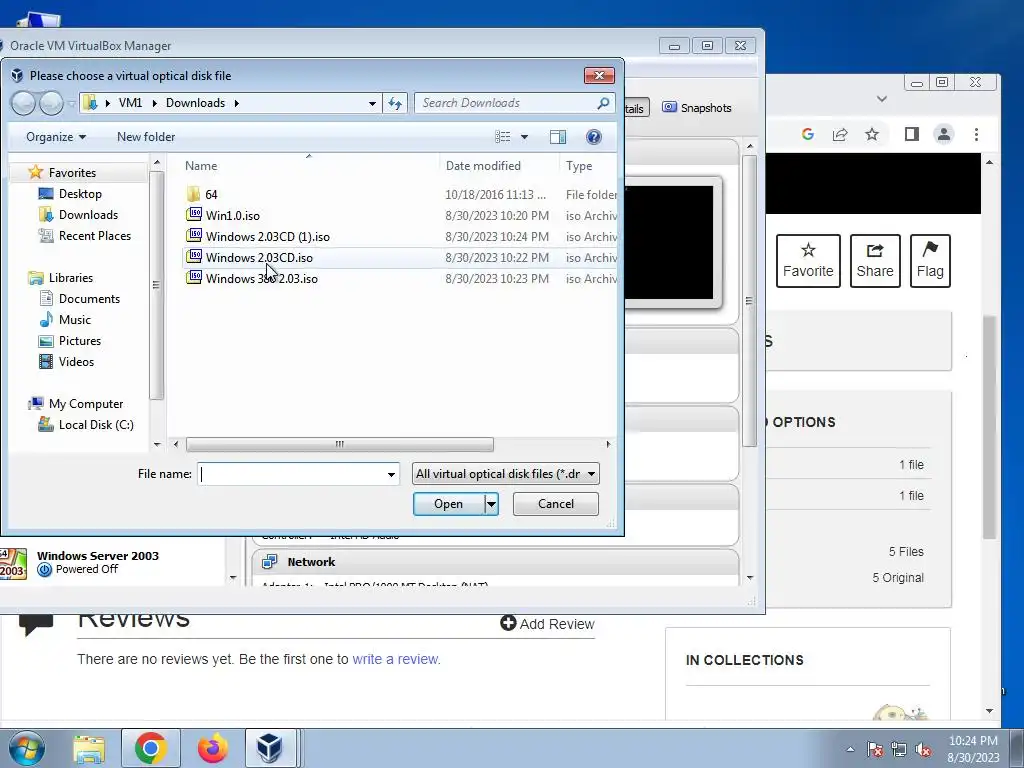Expand the VM1 breadcrumb arrow
This screenshot has height=768, width=1024.
click(155, 103)
